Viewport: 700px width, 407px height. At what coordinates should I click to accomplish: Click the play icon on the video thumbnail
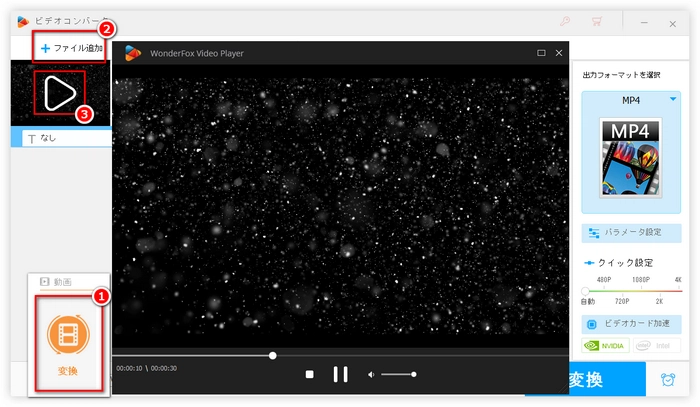58,94
